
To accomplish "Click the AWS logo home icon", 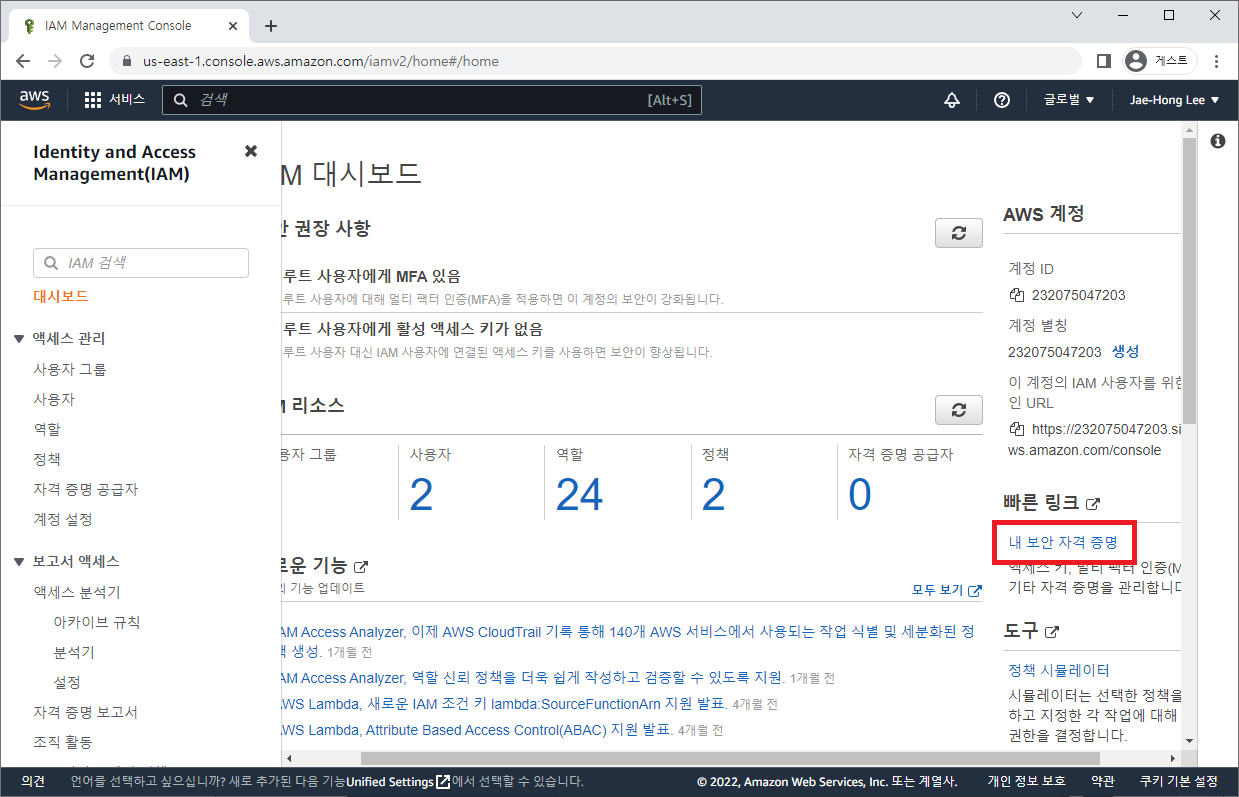I will click(34, 99).
